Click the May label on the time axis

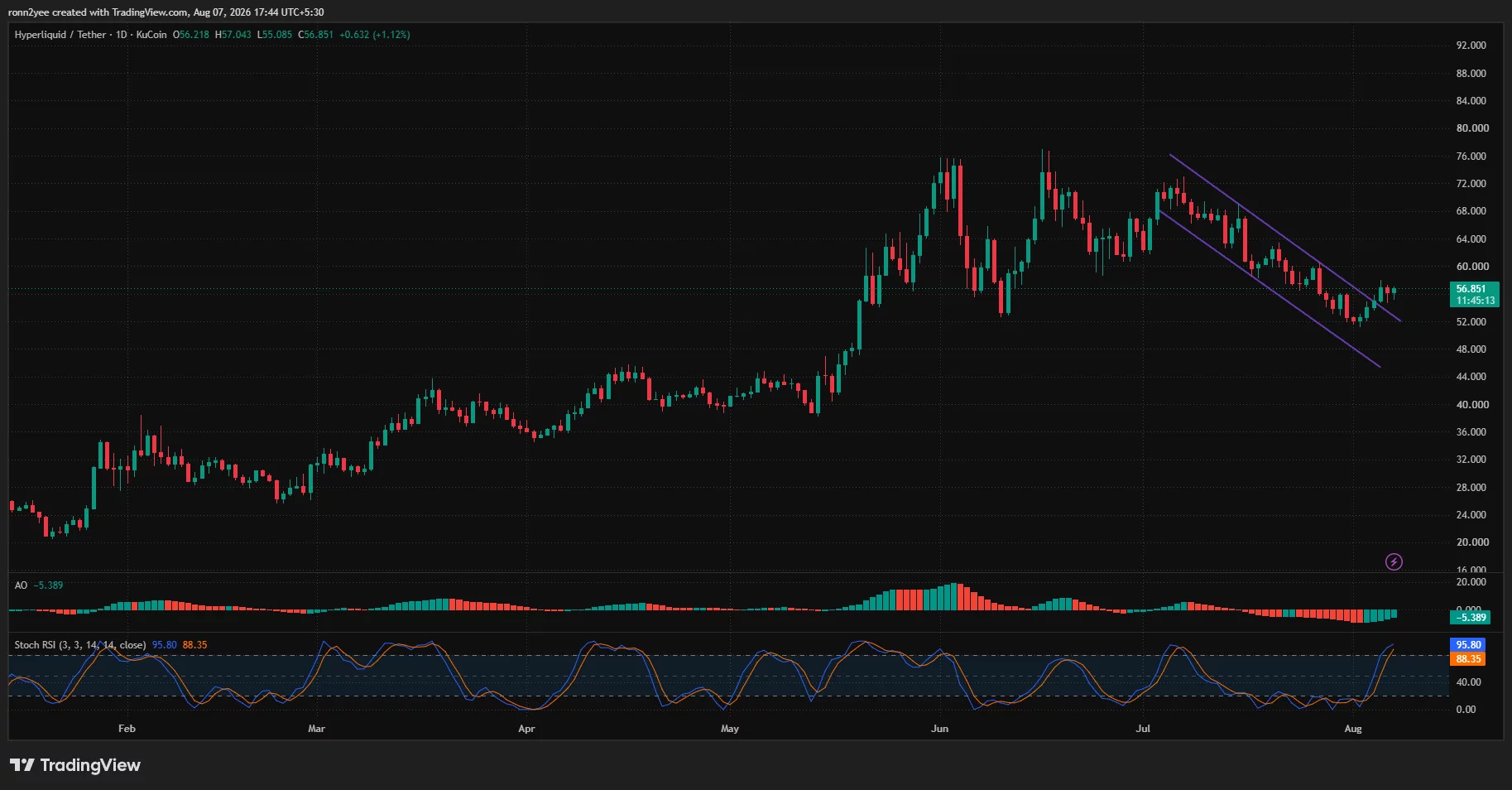point(730,729)
